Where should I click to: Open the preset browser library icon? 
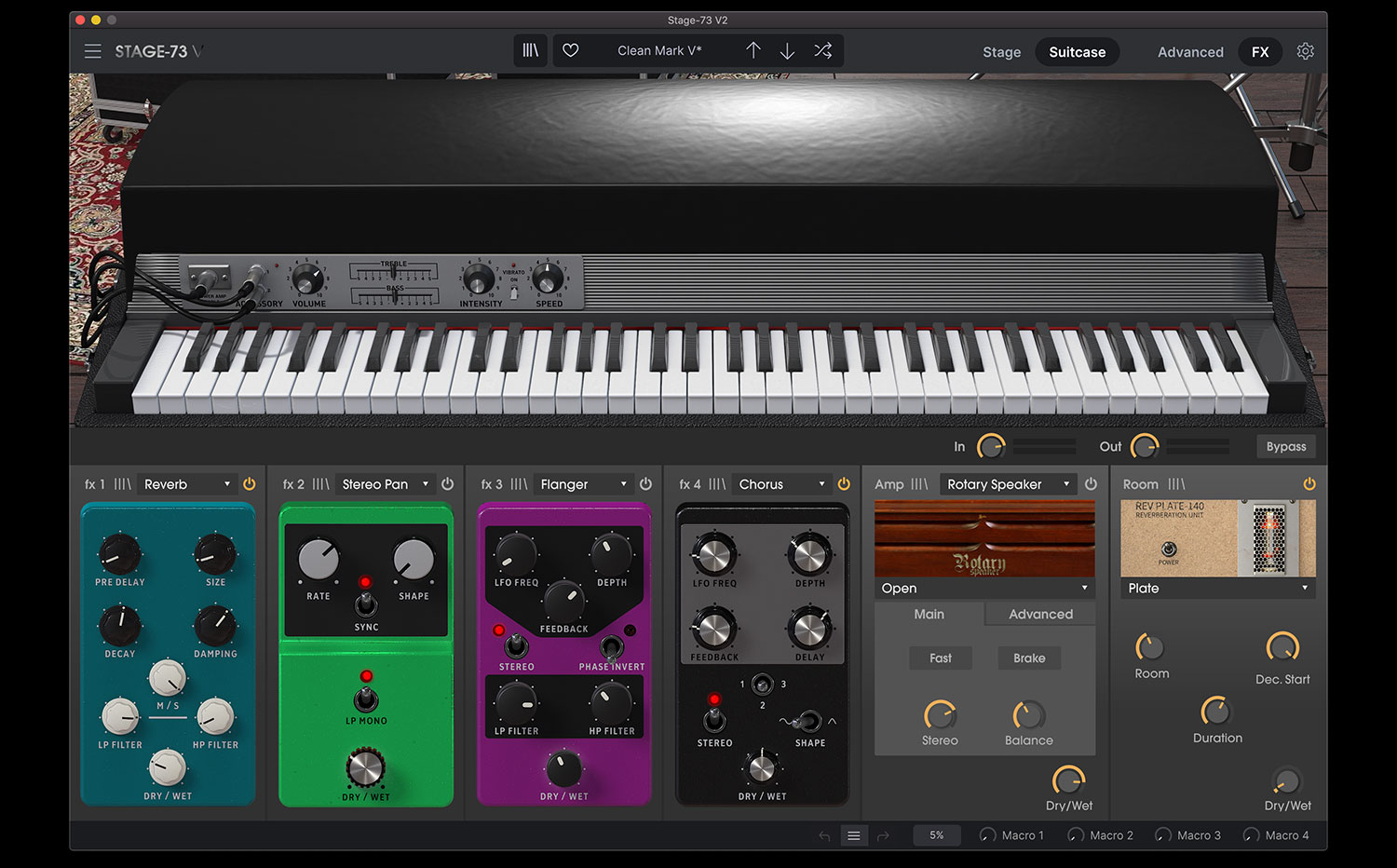531,51
